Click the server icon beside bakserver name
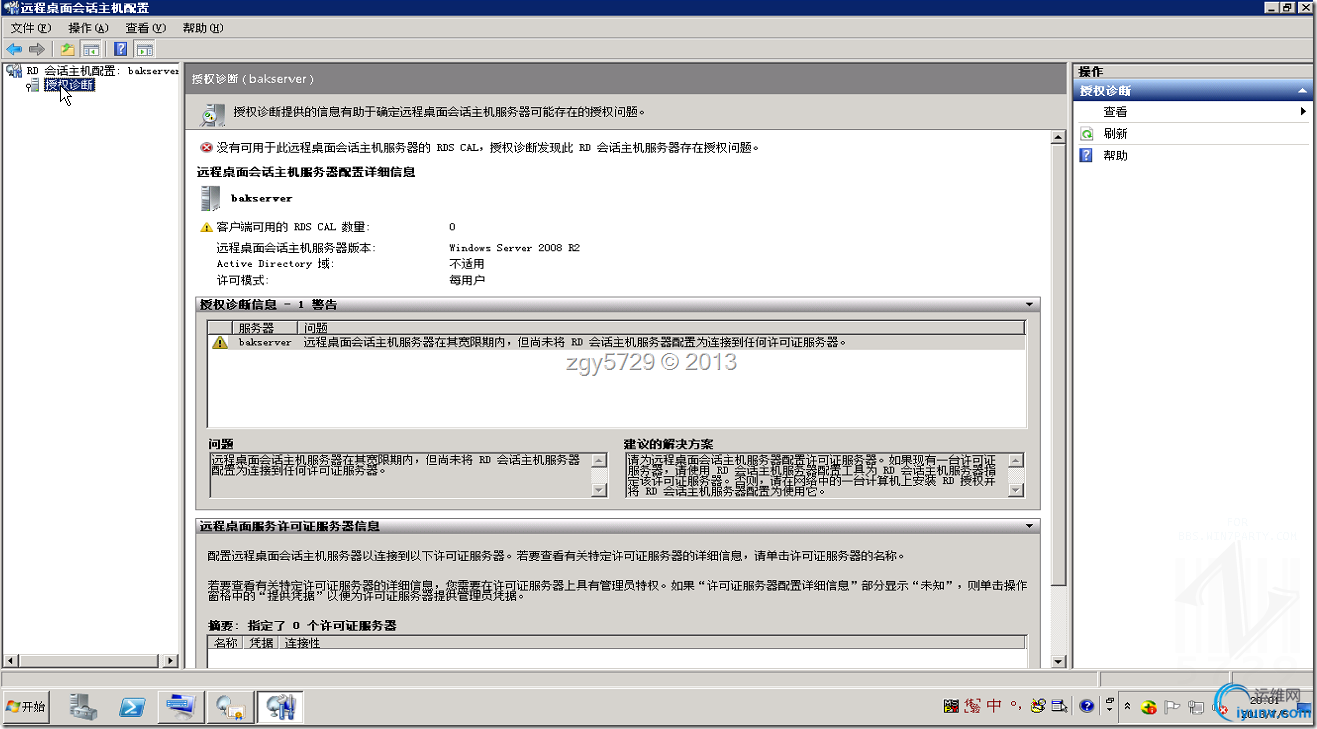Viewport: 1317px width, 729px height. coord(210,197)
